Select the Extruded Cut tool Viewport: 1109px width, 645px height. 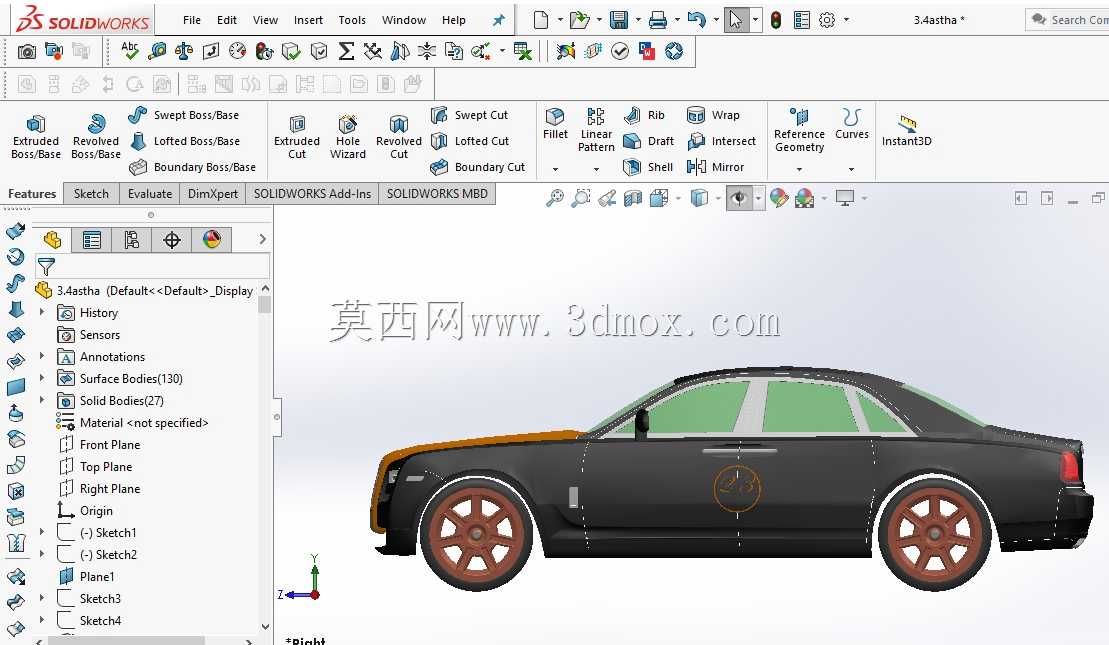tap(297, 136)
